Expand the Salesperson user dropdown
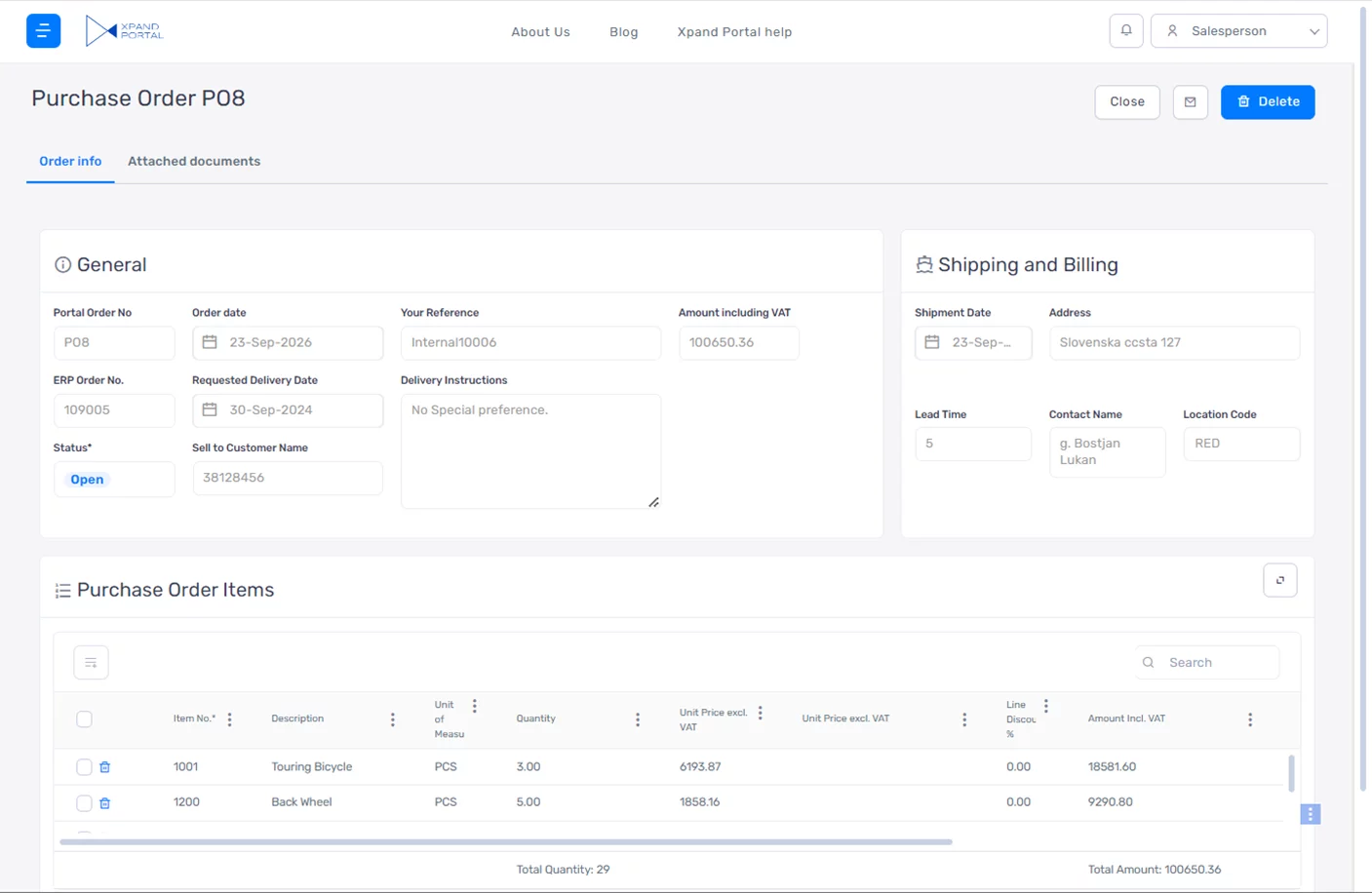The image size is (1372, 893). click(x=1238, y=31)
